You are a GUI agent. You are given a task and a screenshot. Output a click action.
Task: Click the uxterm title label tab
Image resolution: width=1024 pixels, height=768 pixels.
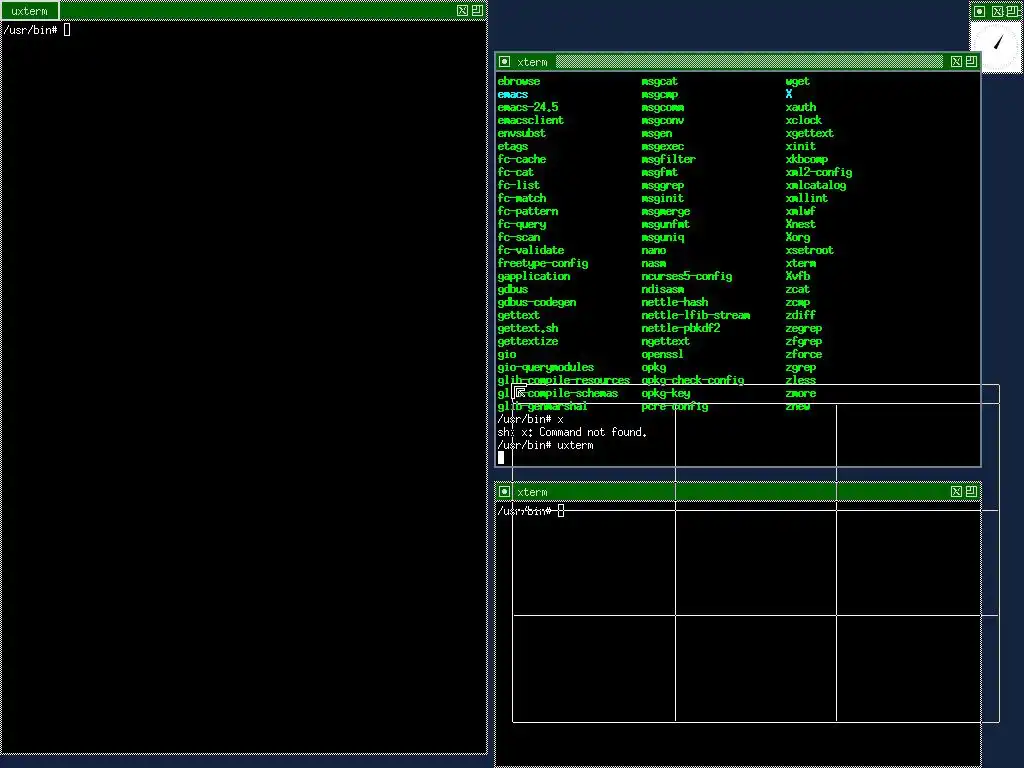pos(29,11)
